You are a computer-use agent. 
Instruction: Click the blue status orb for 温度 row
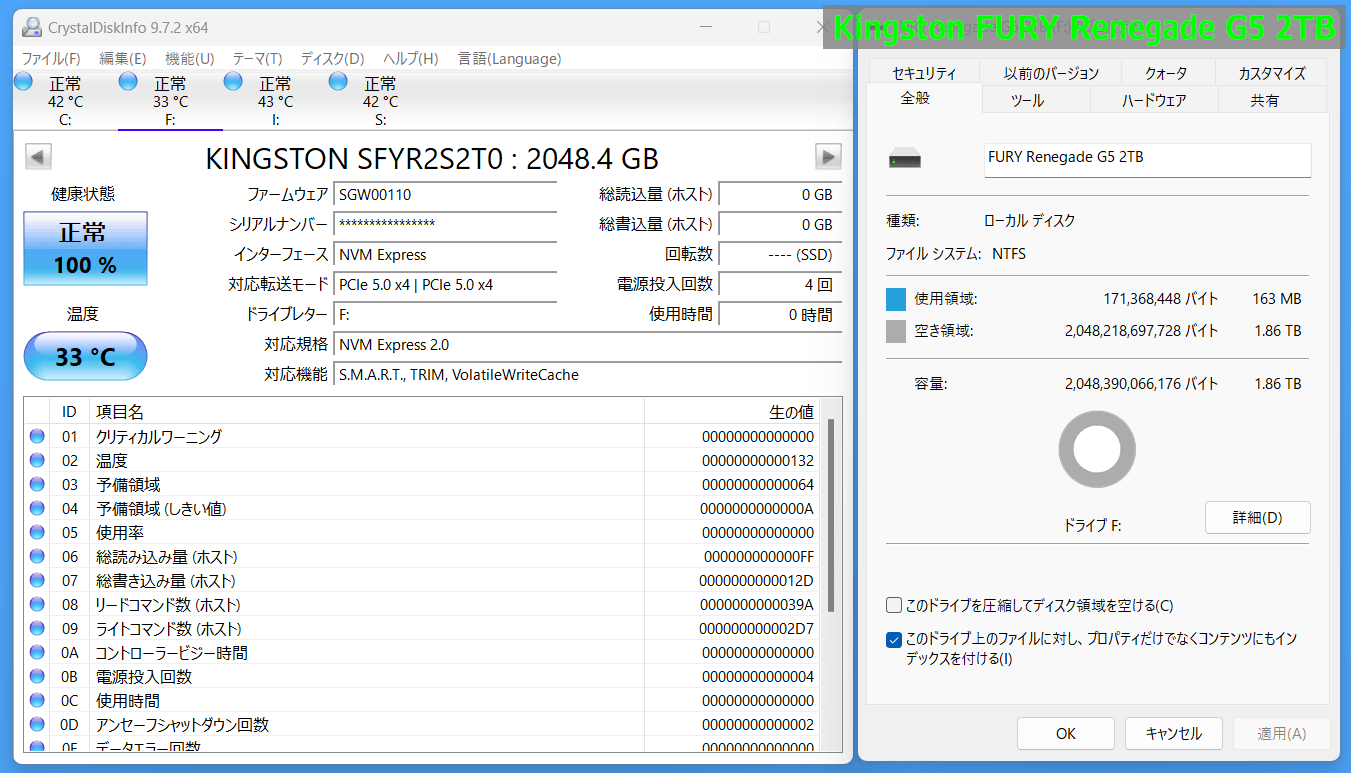[x=37, y=461]
